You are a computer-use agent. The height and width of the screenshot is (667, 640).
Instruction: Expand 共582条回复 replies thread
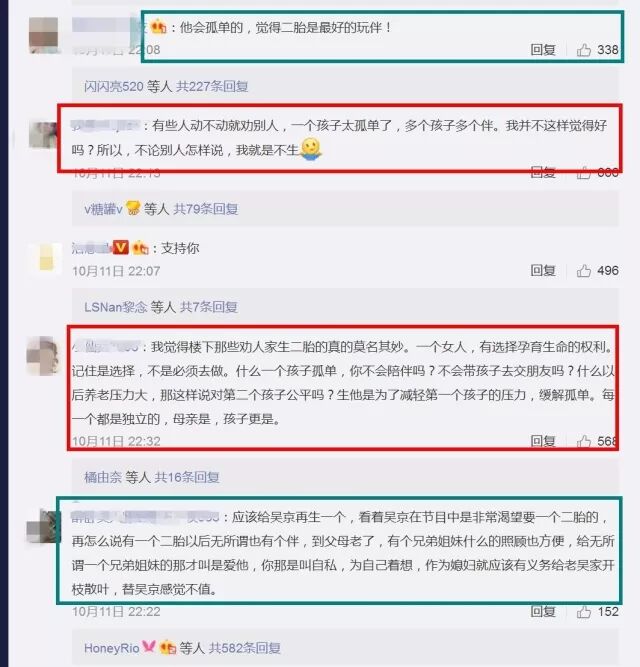click(244, 648)
